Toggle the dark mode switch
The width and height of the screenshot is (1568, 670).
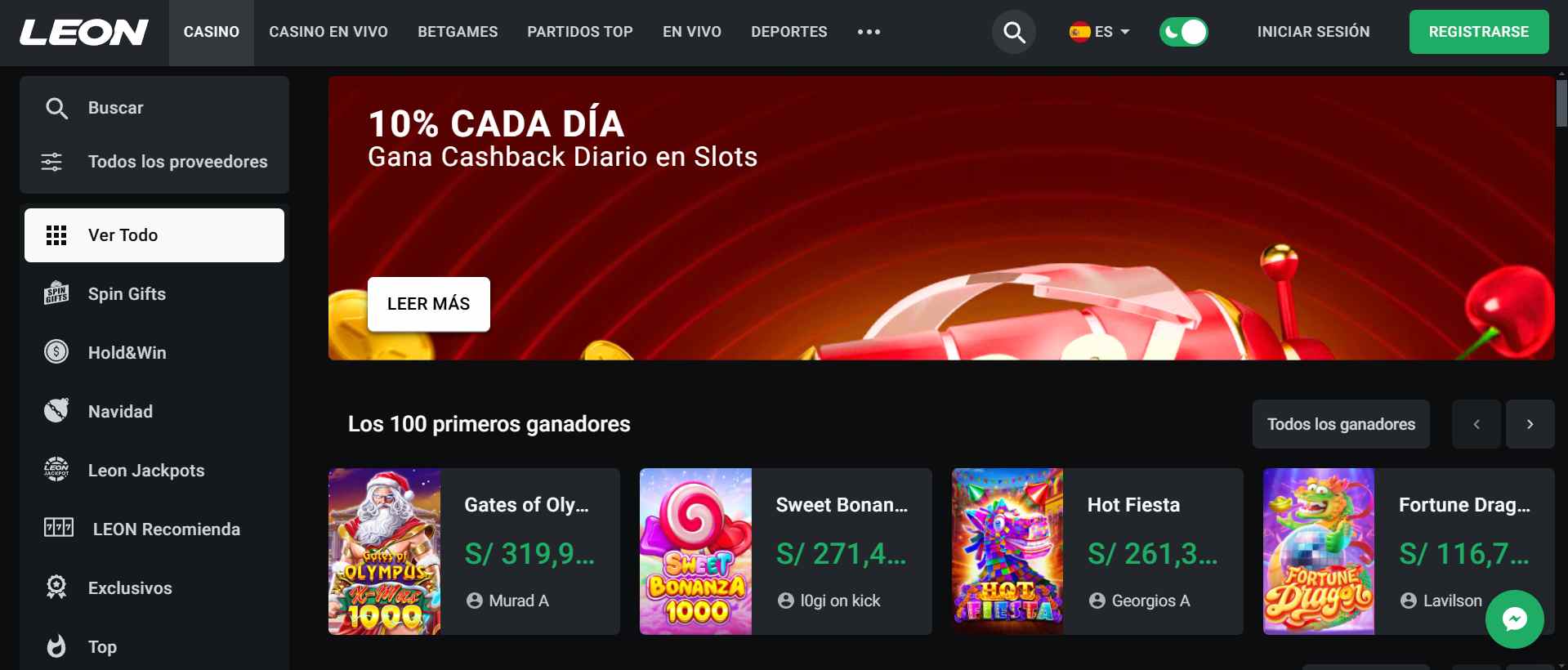pos(1183,32)
